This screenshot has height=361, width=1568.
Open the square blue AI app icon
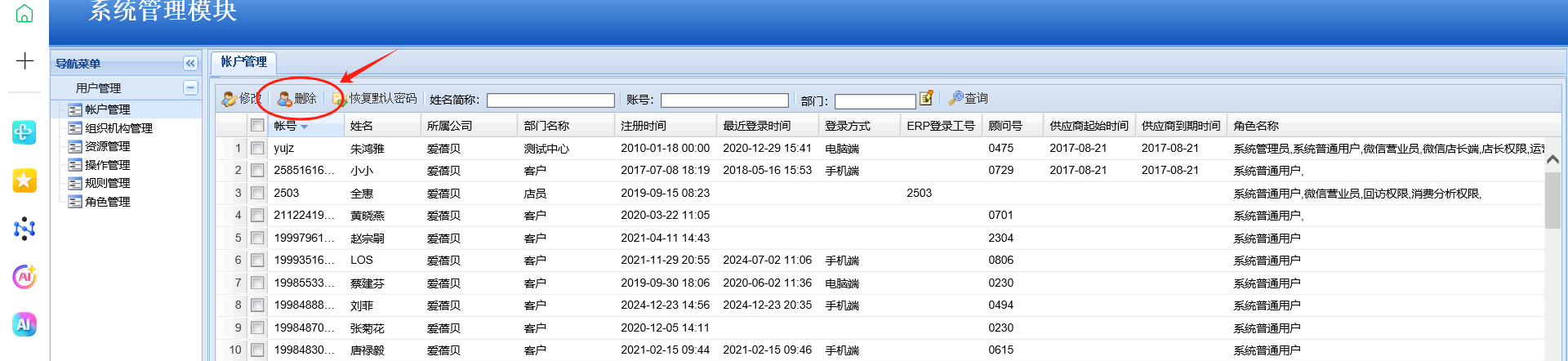(x=24, y=324)
